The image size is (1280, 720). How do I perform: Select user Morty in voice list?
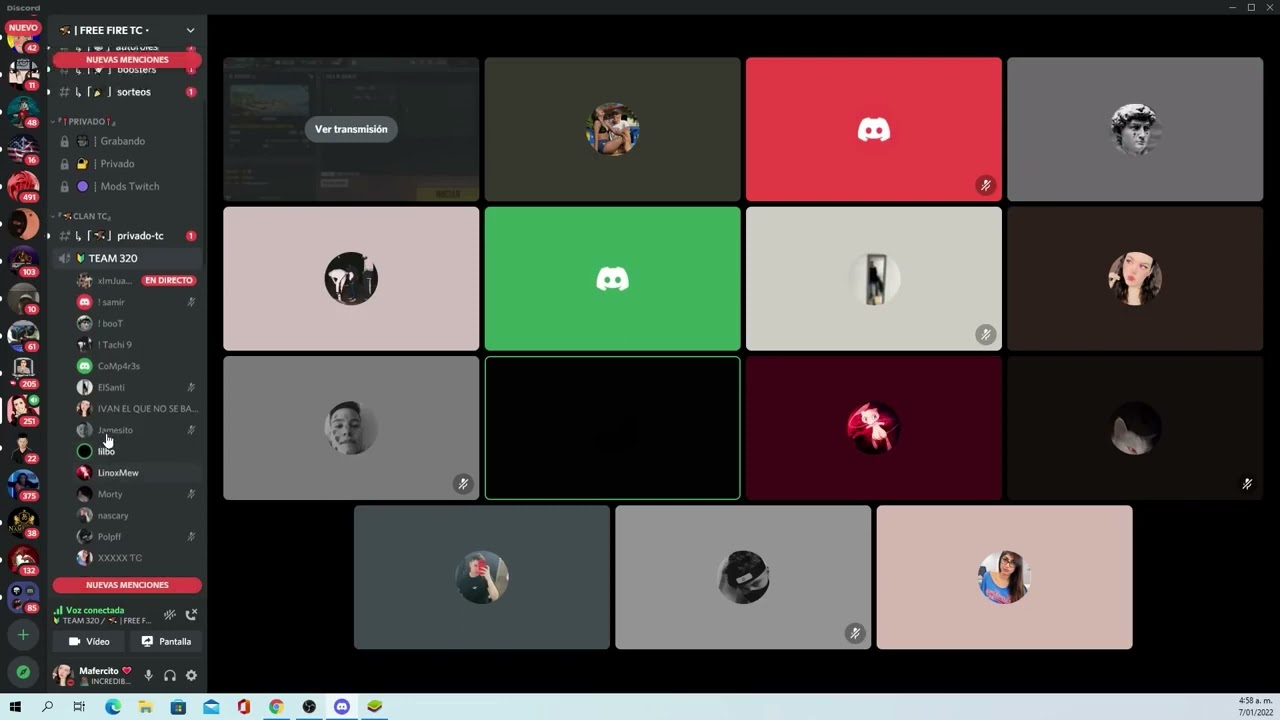[137, 494]
